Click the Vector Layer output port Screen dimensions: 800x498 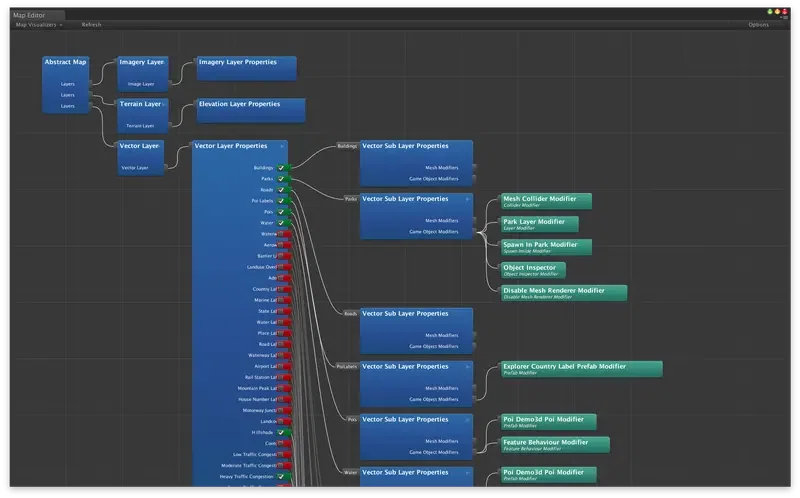click(x=165, y=167)
